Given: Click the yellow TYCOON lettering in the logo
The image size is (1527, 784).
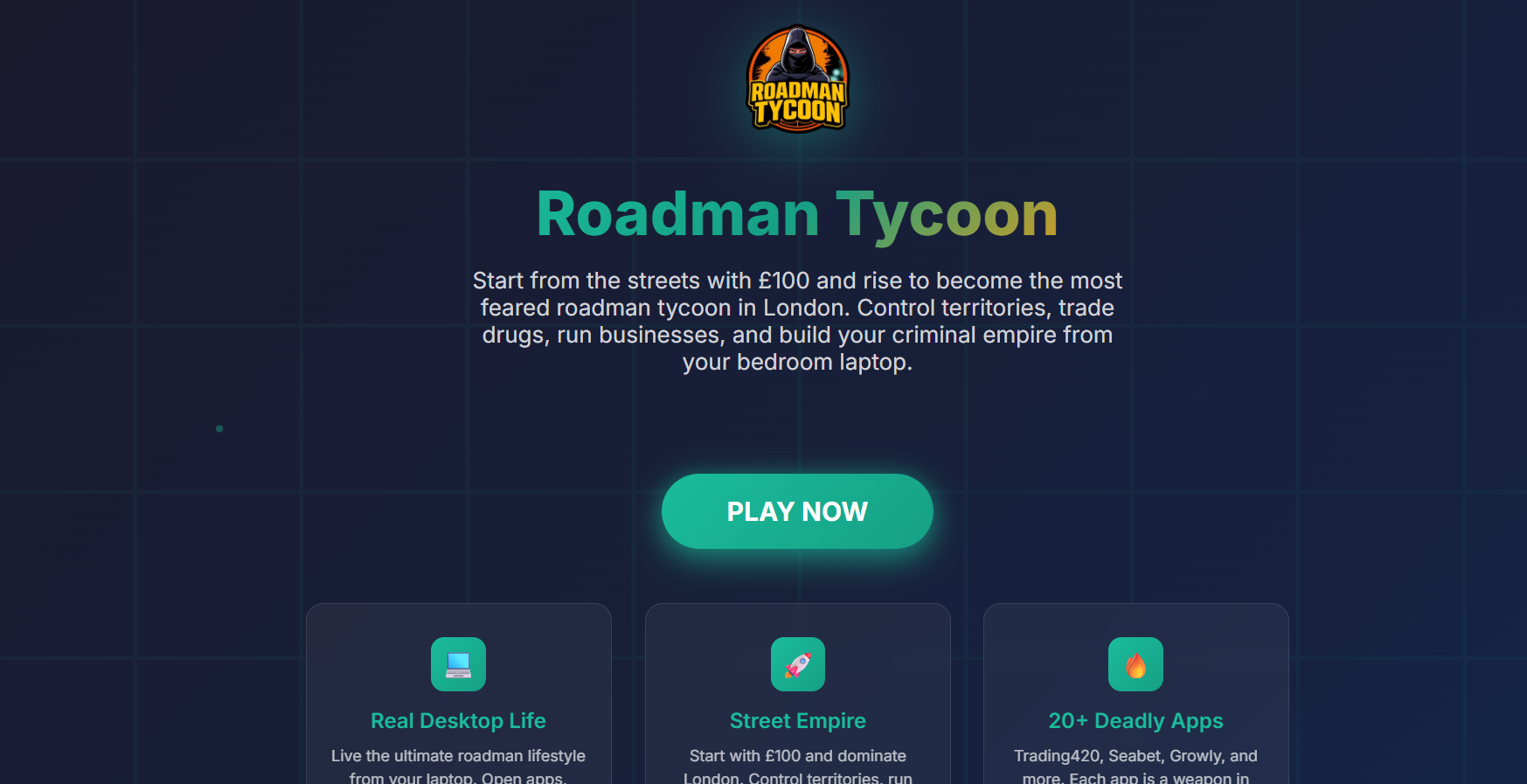Looking at the screenshot, I should point(798,112).
